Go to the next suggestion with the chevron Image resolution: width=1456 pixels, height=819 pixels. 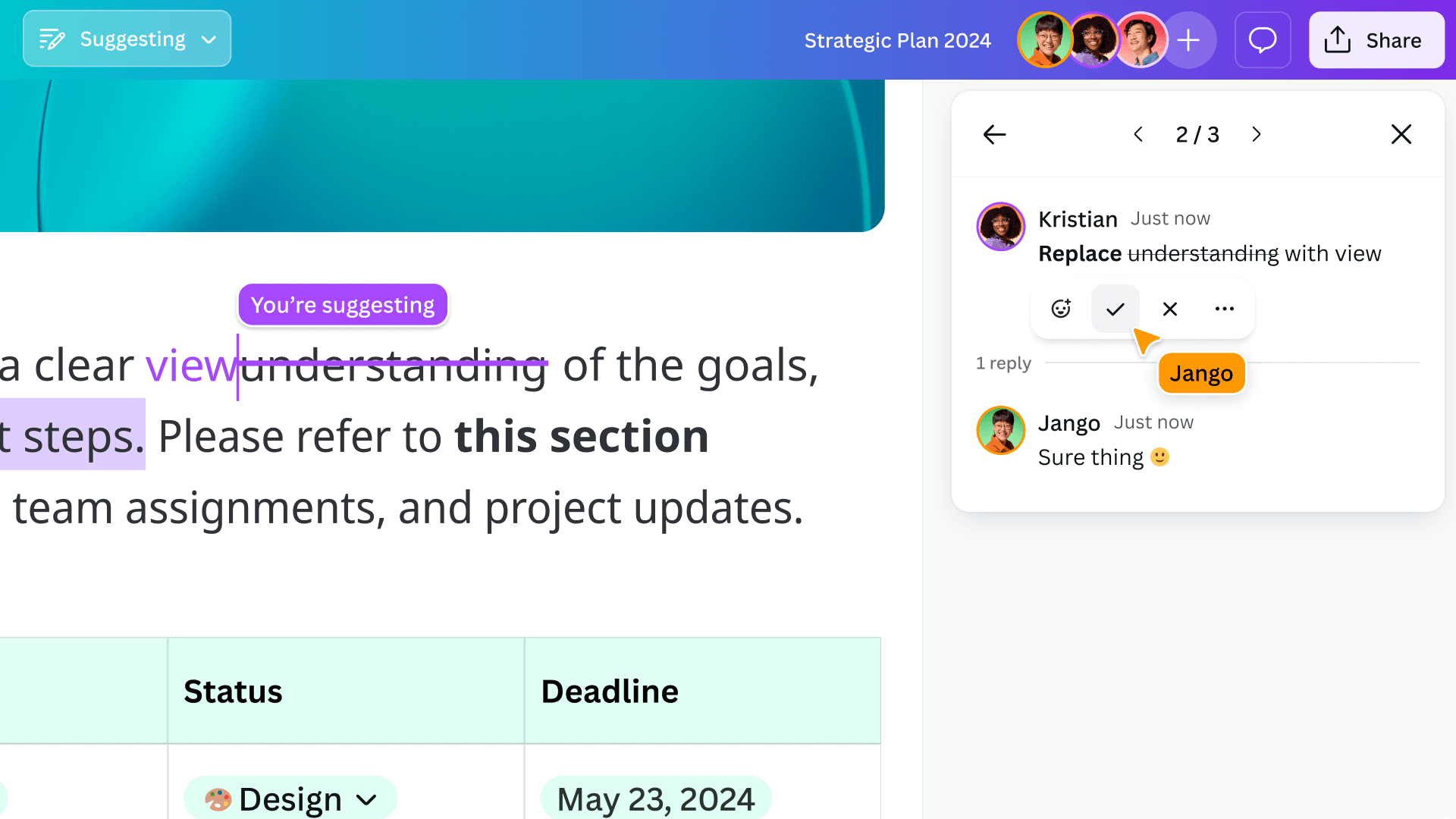[1256, 134]
